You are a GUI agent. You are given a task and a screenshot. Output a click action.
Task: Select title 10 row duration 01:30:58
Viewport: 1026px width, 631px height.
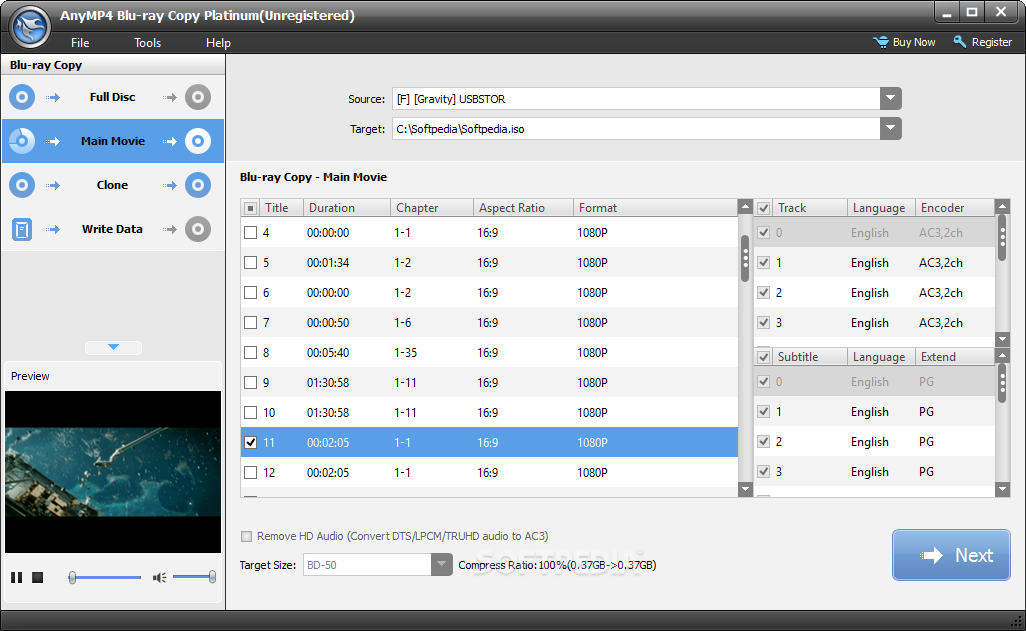(489, 412)
